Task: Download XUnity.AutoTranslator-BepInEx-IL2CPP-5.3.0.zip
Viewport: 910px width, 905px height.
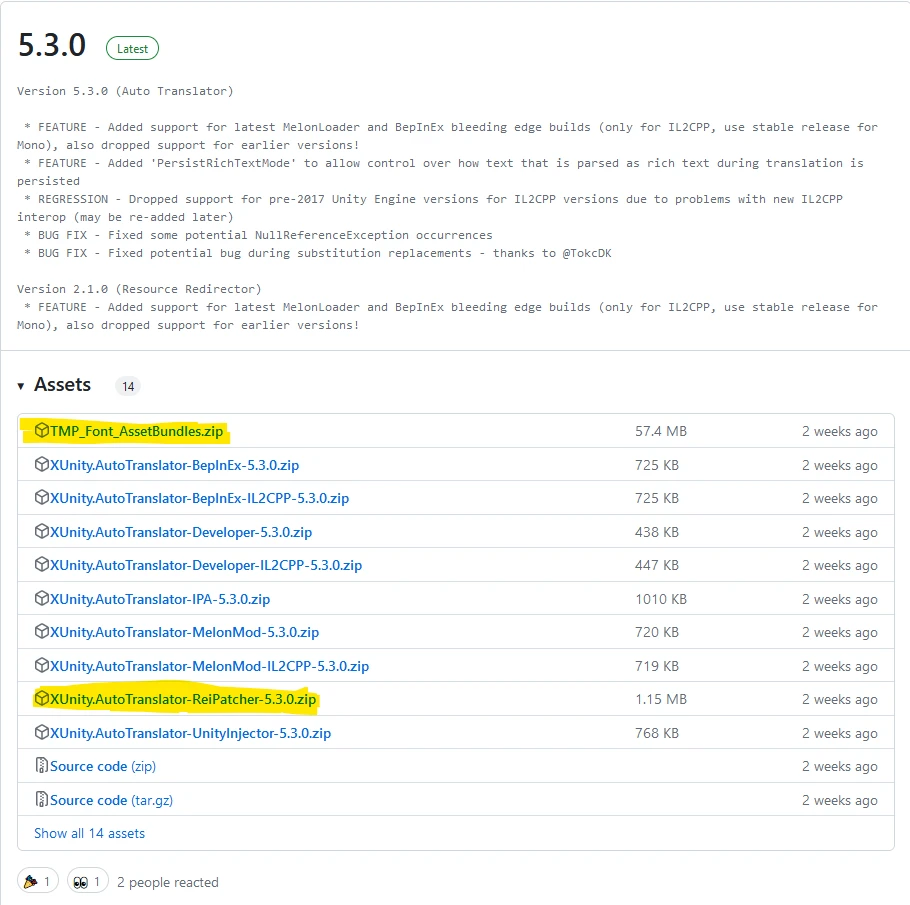Action: point(199,498)
